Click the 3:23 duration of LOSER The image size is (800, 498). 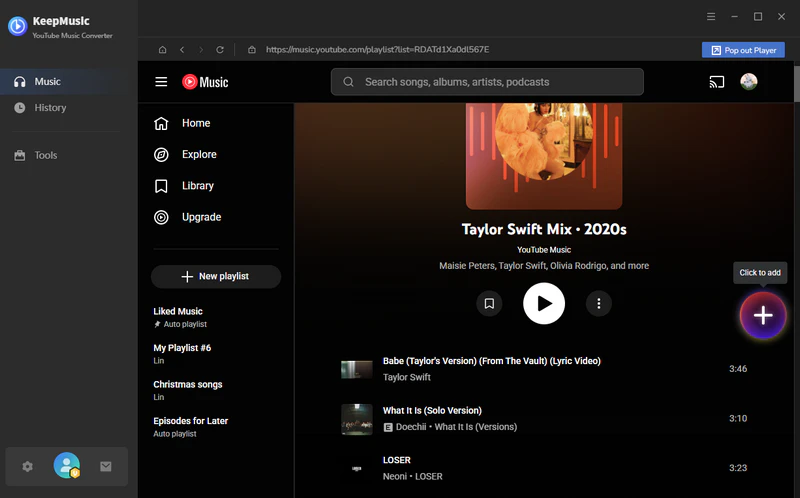pos(738,467)
